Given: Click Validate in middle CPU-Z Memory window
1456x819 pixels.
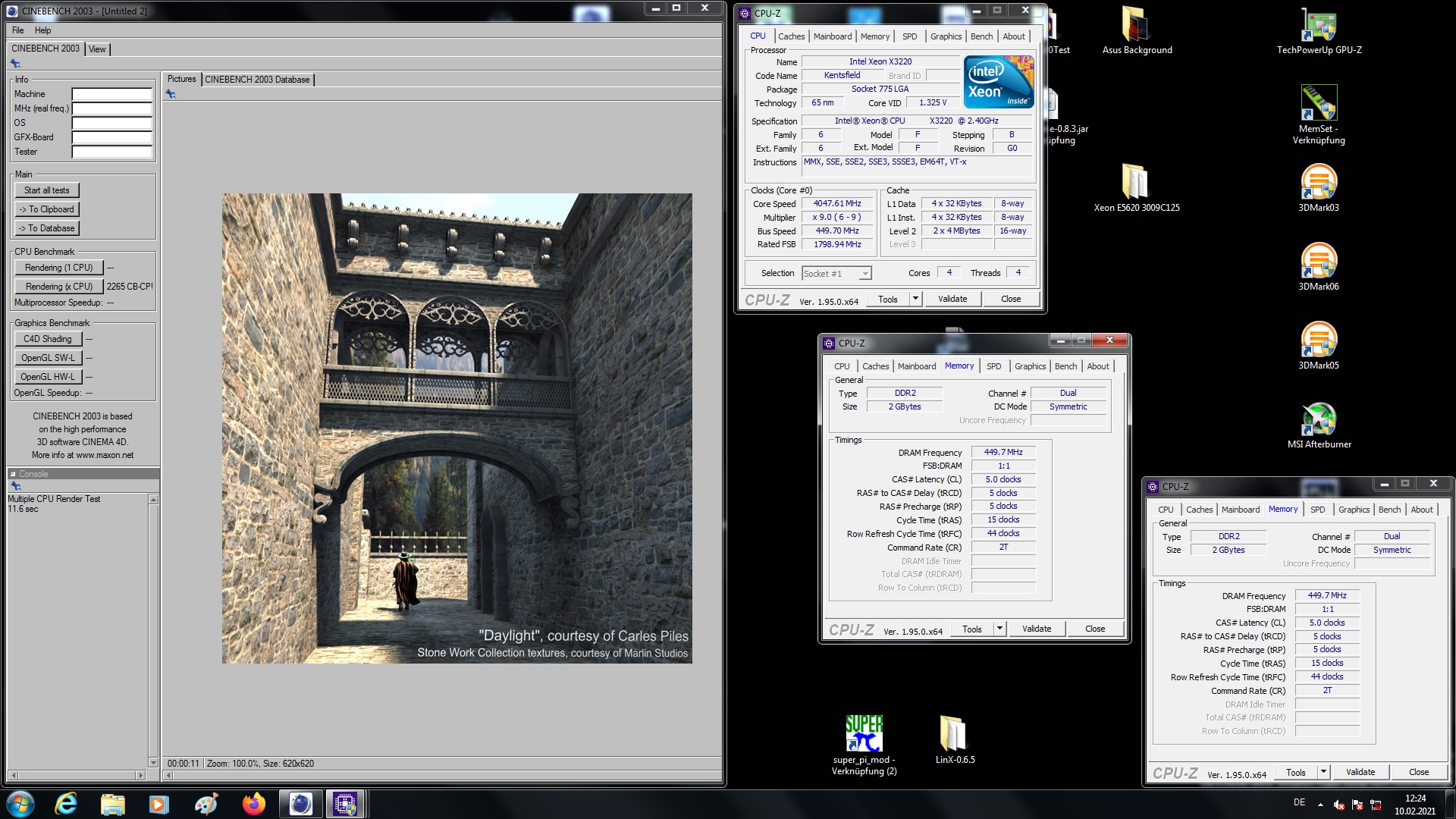Looking at the screenshot, I should [x=1037, y=629].
